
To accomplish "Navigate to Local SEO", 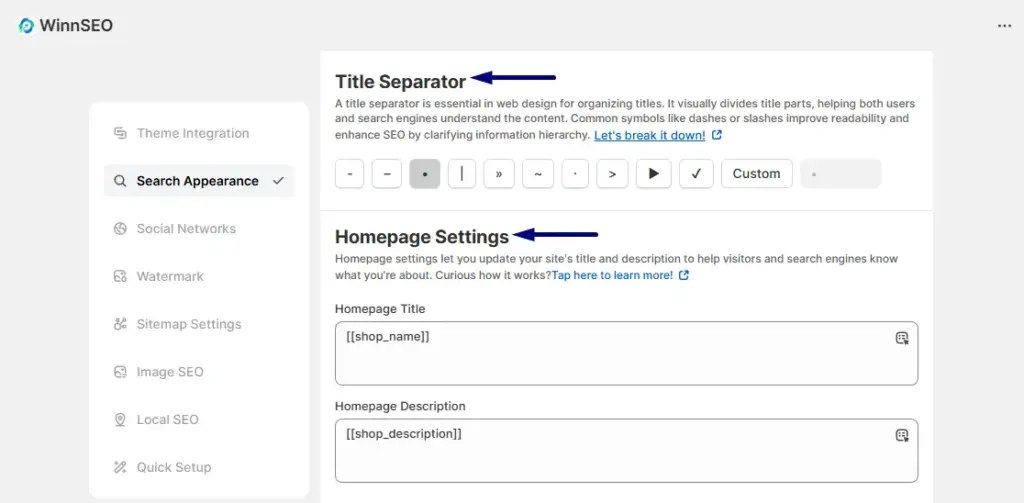I will coord(199,419).
